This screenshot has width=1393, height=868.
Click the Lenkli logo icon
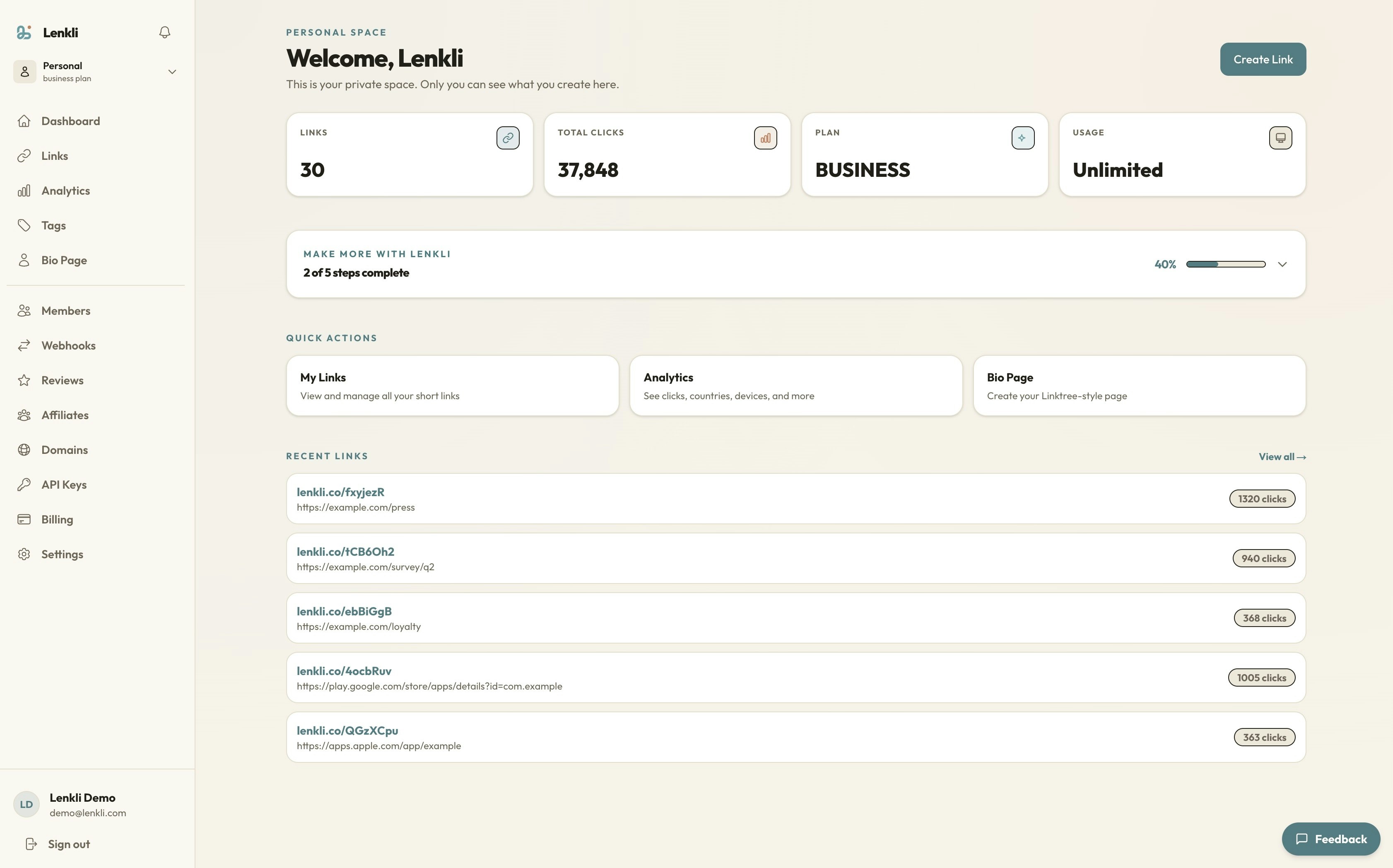[24, 32]
